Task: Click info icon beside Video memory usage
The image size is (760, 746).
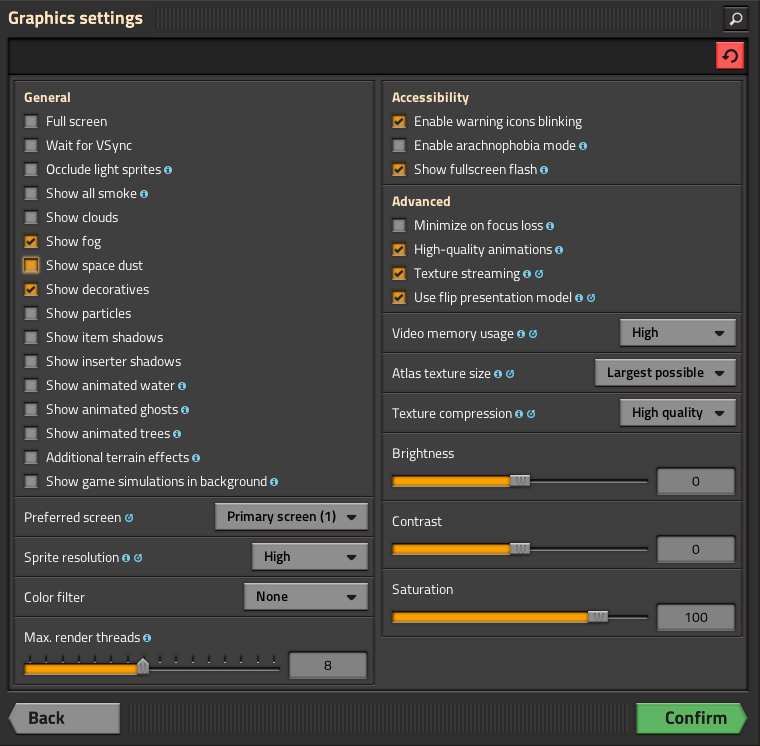Action: pos(521,334)
